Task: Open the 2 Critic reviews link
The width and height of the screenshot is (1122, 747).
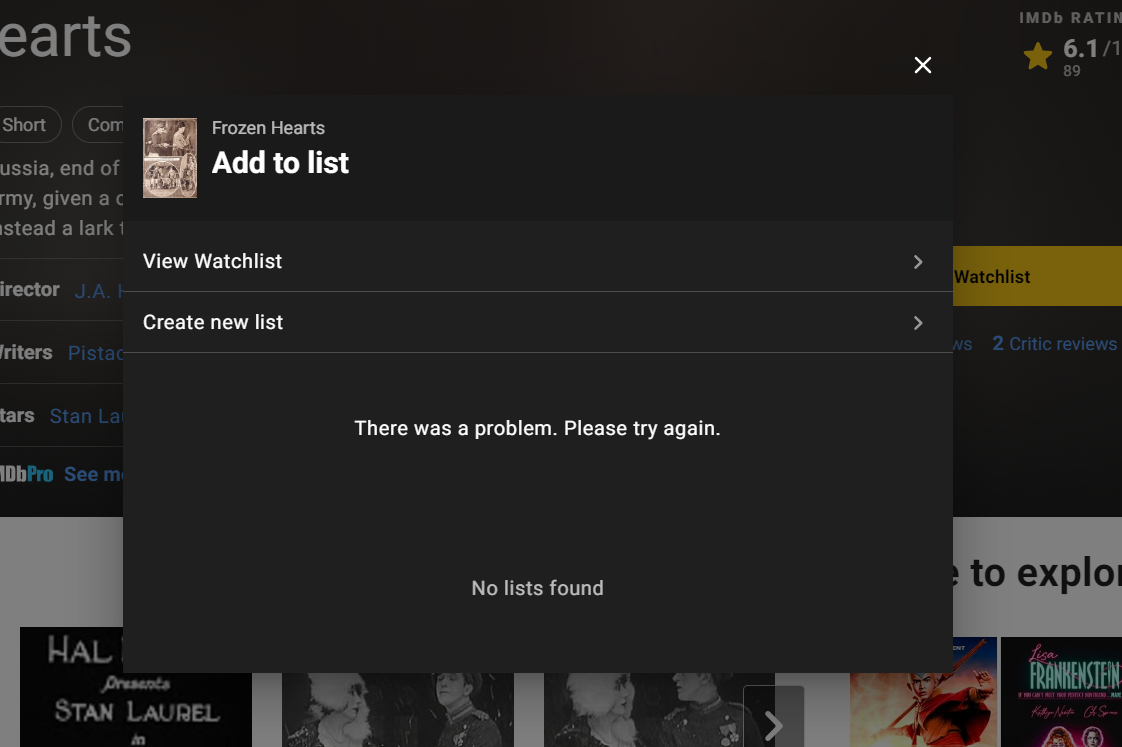Action: 1054,344
